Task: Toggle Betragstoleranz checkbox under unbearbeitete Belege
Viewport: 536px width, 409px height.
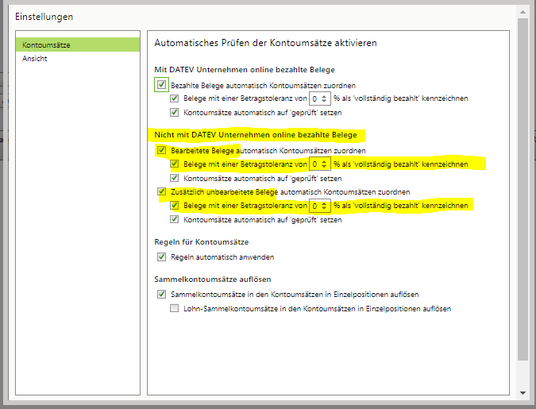Action: pyautogui.click(x=174, y=205)
